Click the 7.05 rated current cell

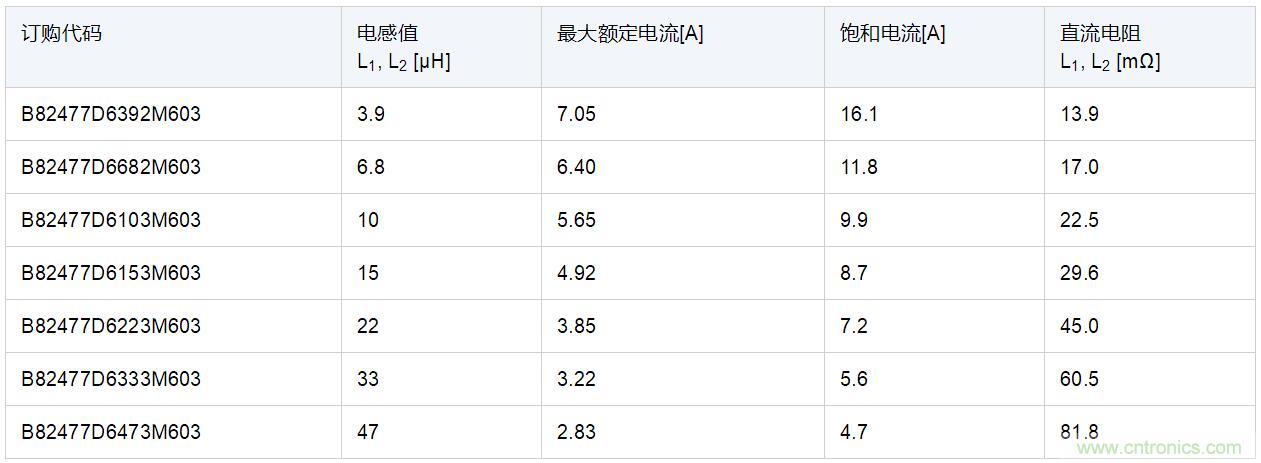(576, 114)
